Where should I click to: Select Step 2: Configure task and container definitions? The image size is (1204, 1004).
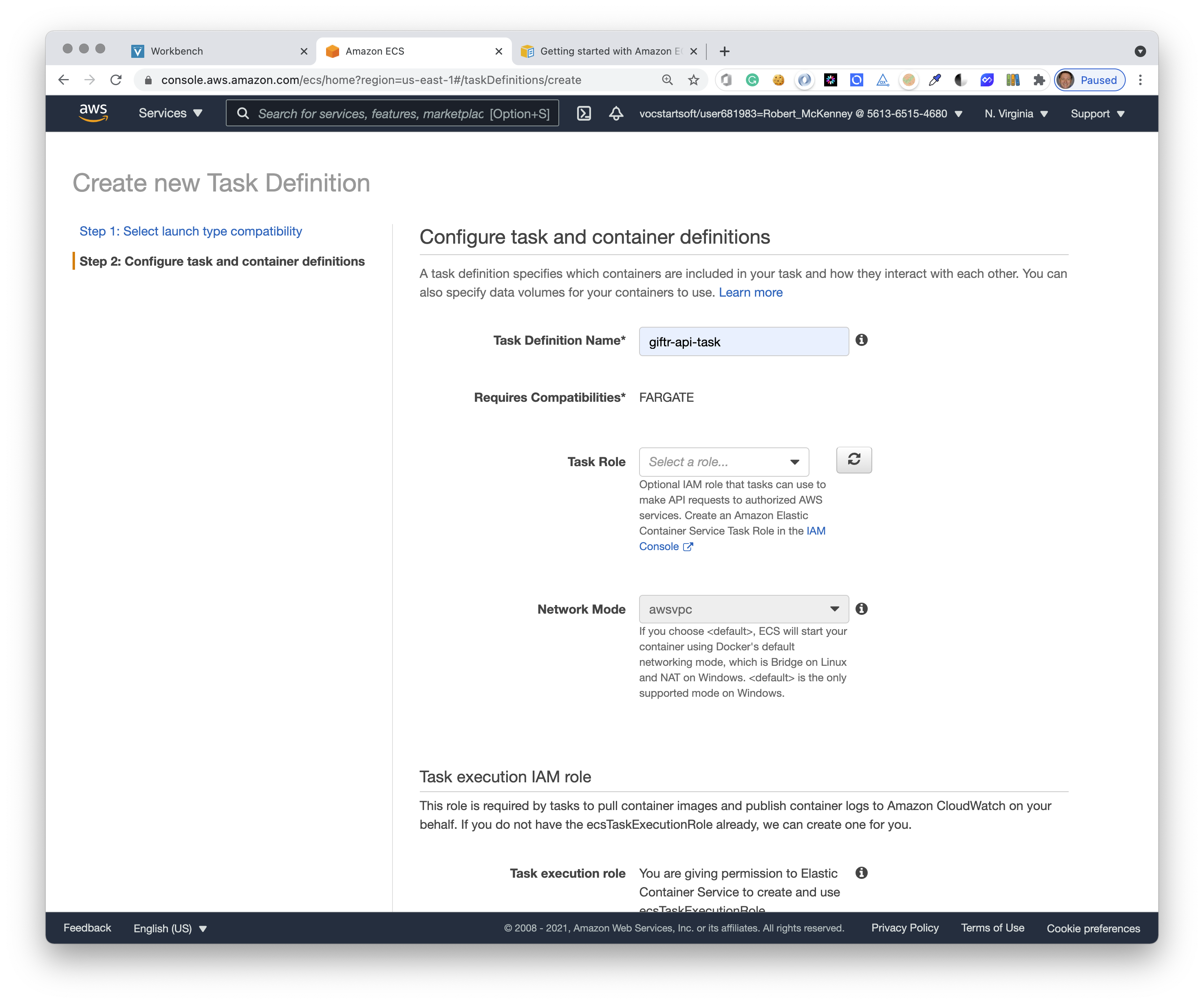click(x=222, y=261)
